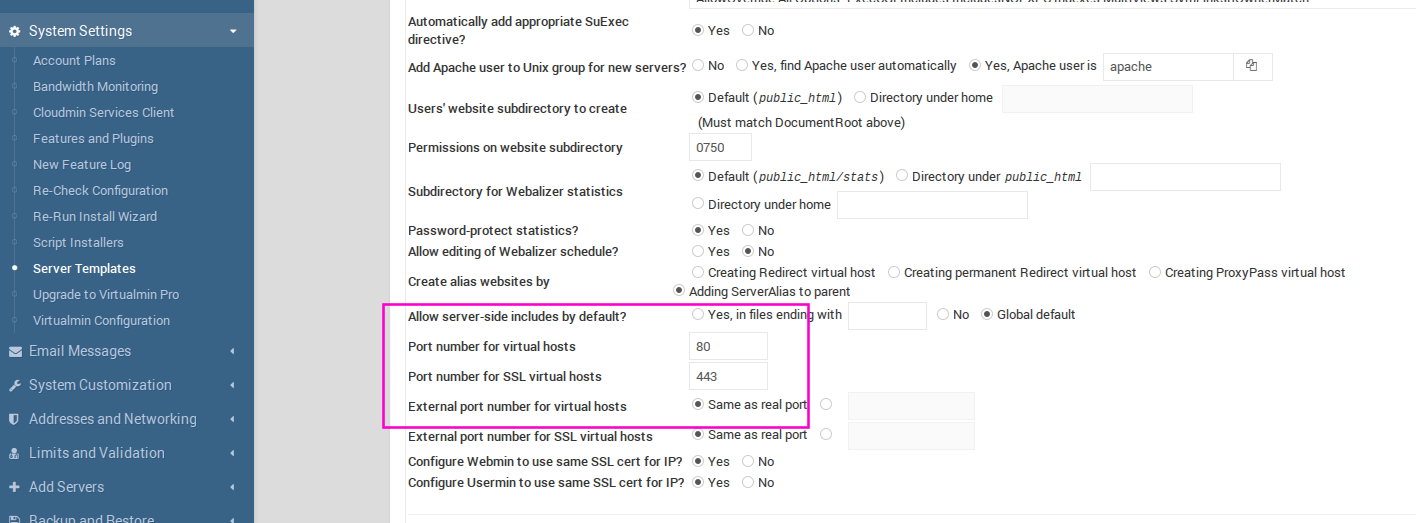Click the port number for virtual hosts field
The image size is (1416, 523).
point(728,346)
